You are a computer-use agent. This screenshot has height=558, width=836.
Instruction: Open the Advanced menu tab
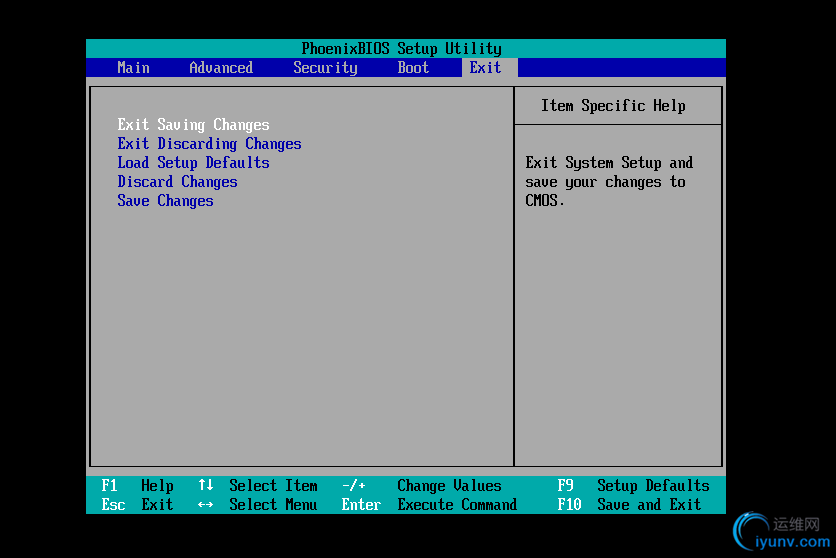click(x=221, y=68)
